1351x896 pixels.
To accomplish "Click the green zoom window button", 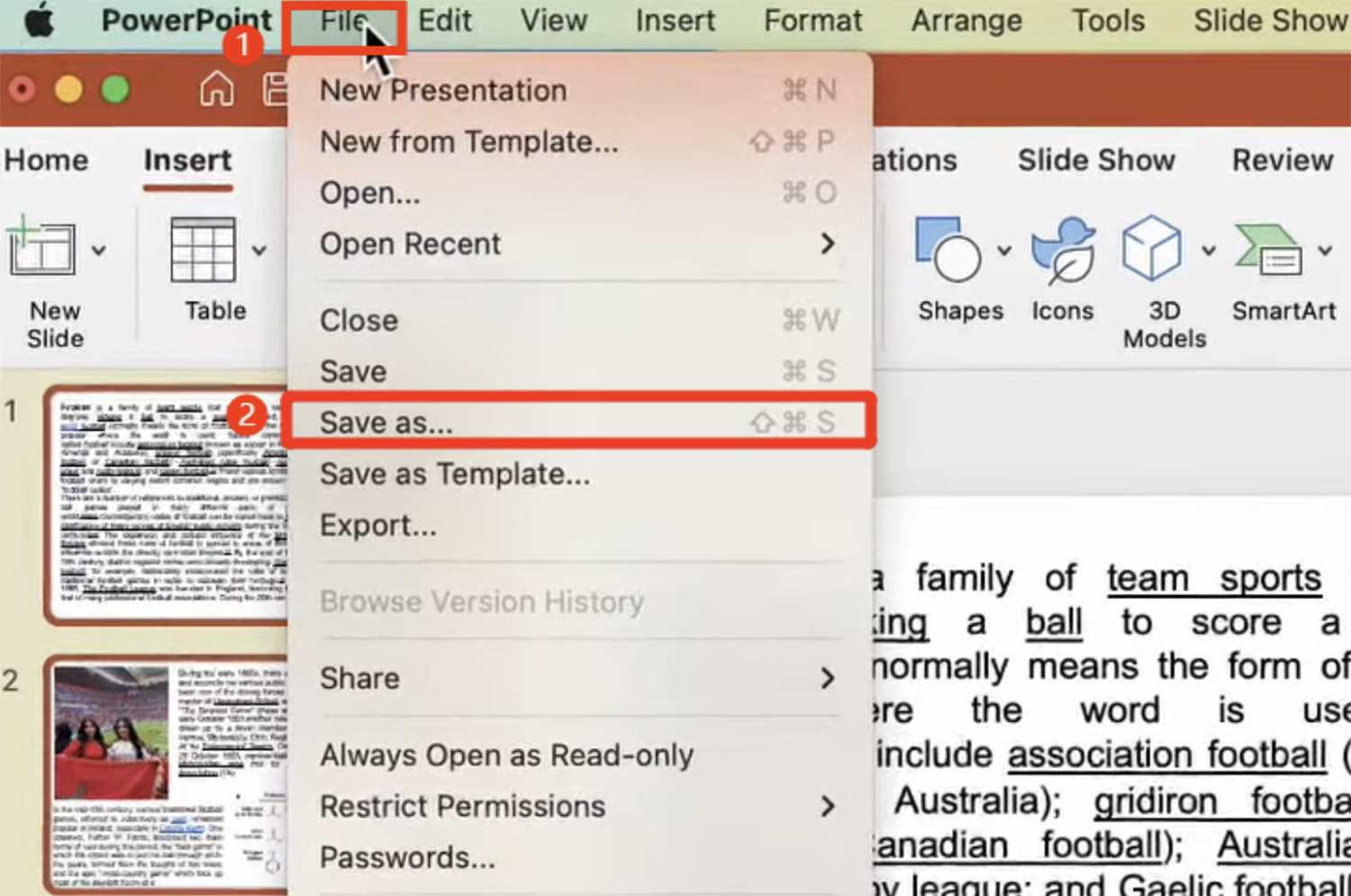I will [114, 89].
